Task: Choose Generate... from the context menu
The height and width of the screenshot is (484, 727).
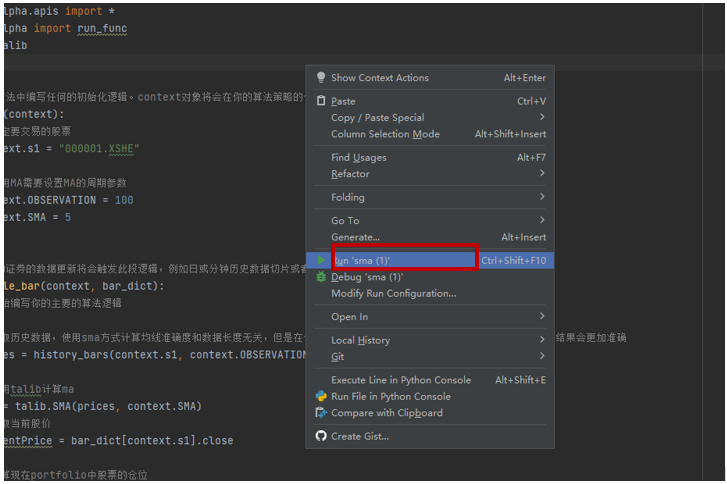Action: point(430,237)
